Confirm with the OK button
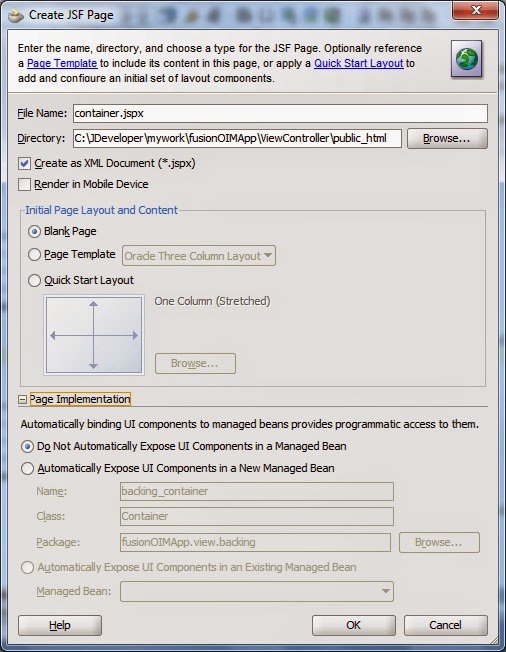The image size is (506, 652). (354, 625)
